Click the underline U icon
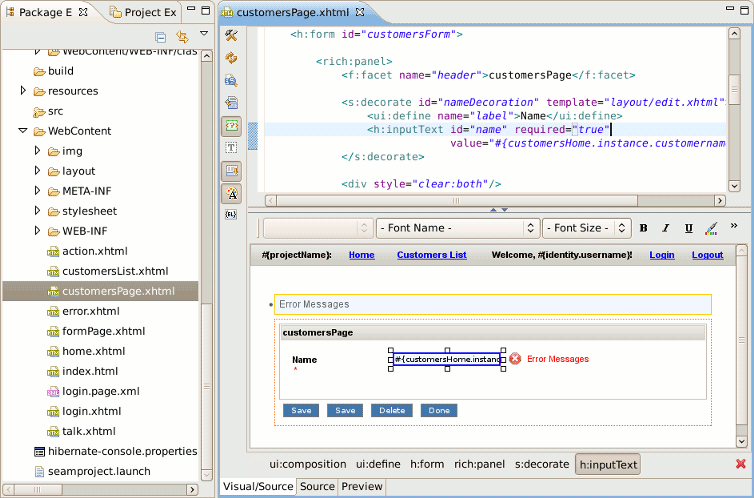Viewport: 754px width, 498px height. click(x=688, y=228)
